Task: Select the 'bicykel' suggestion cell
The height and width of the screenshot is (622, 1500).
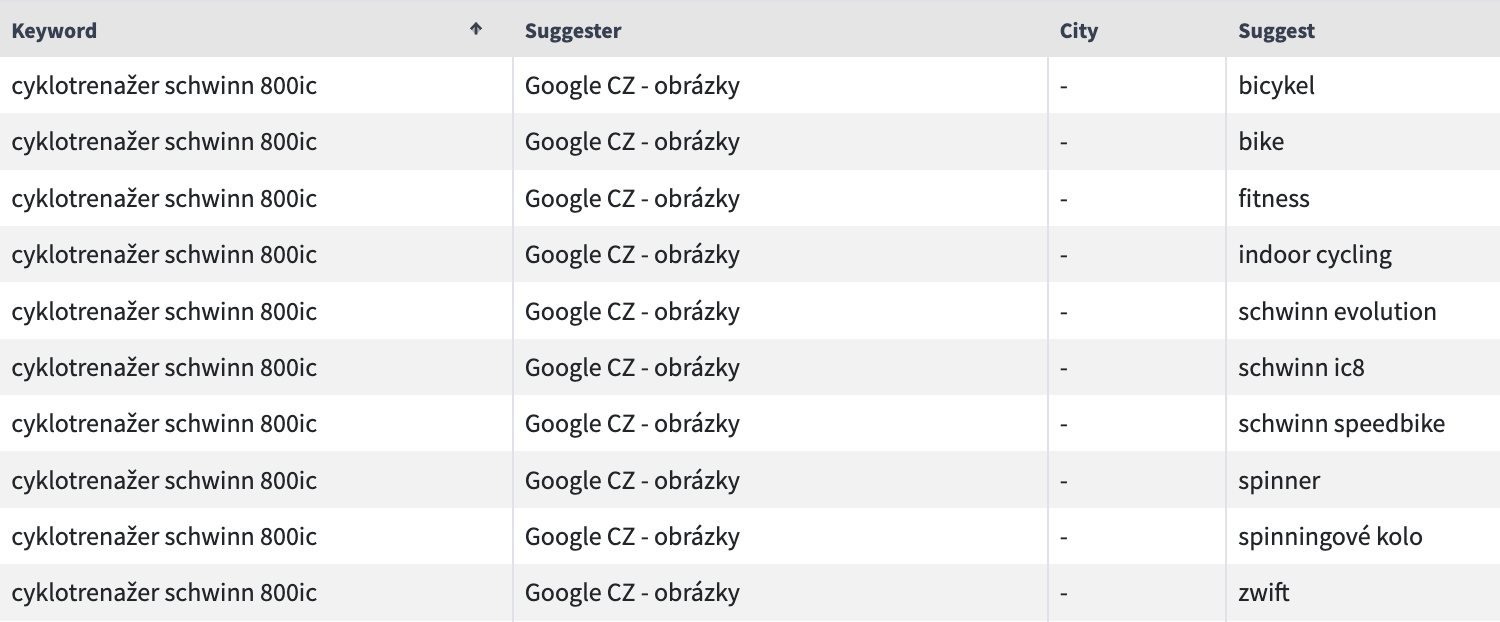Action: (x=1363, y=85)
